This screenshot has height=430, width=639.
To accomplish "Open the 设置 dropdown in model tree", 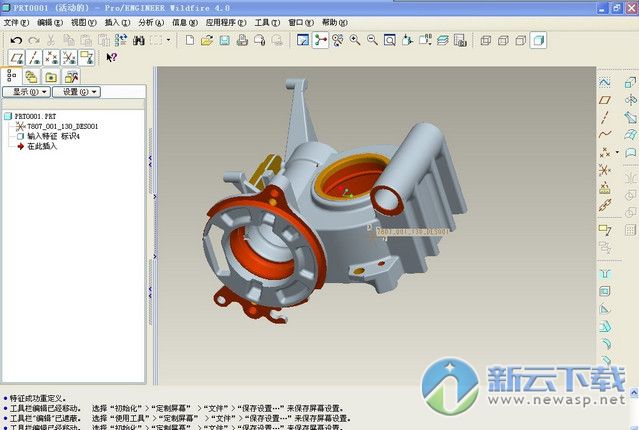I will 76,92.
